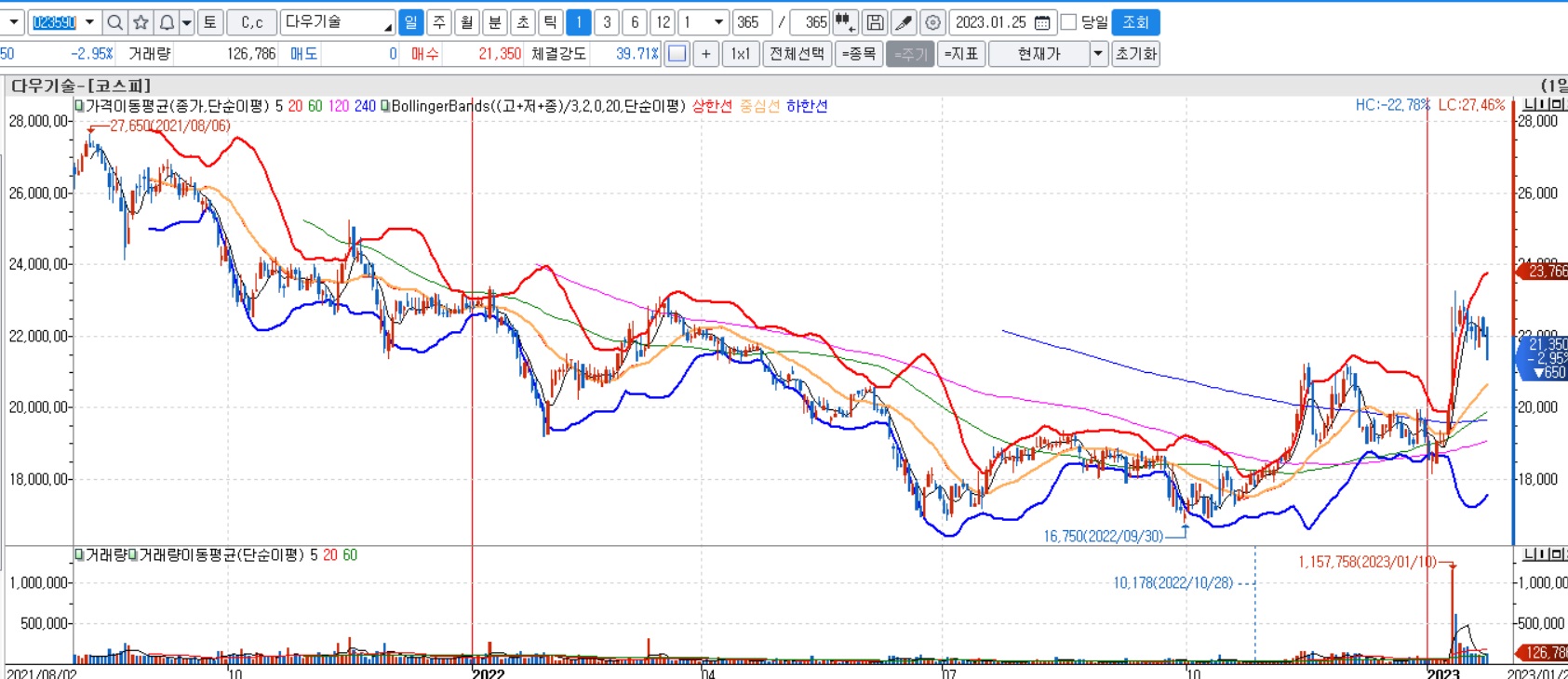Open the 다우기술 stock name selector

coord(339,22)
